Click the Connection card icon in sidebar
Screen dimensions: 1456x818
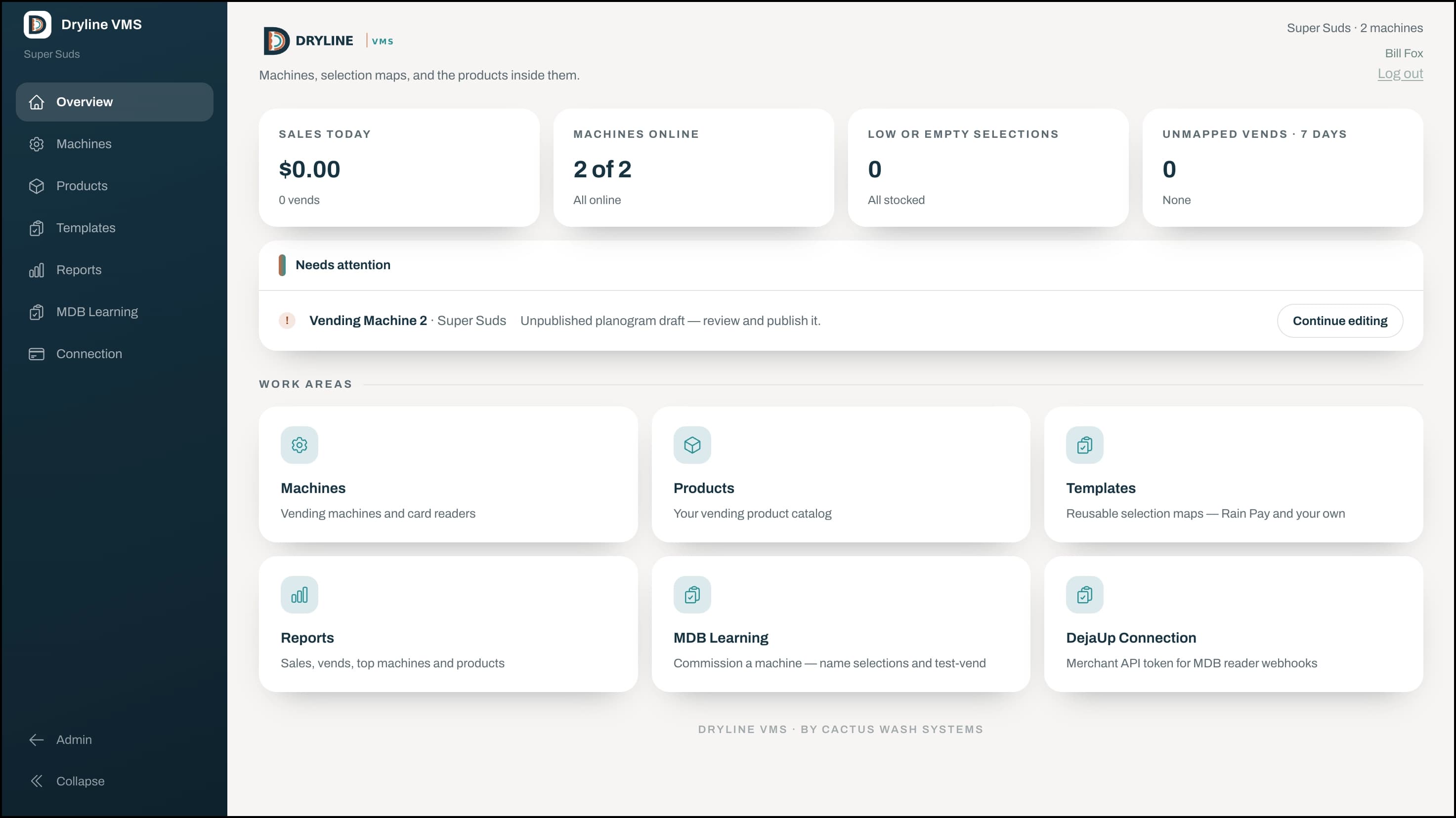(37, 354)
